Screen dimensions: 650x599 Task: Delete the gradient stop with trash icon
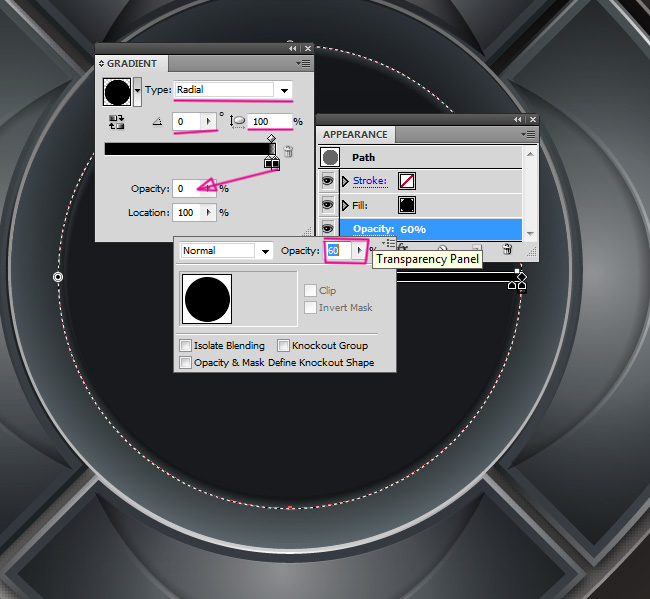289,151
